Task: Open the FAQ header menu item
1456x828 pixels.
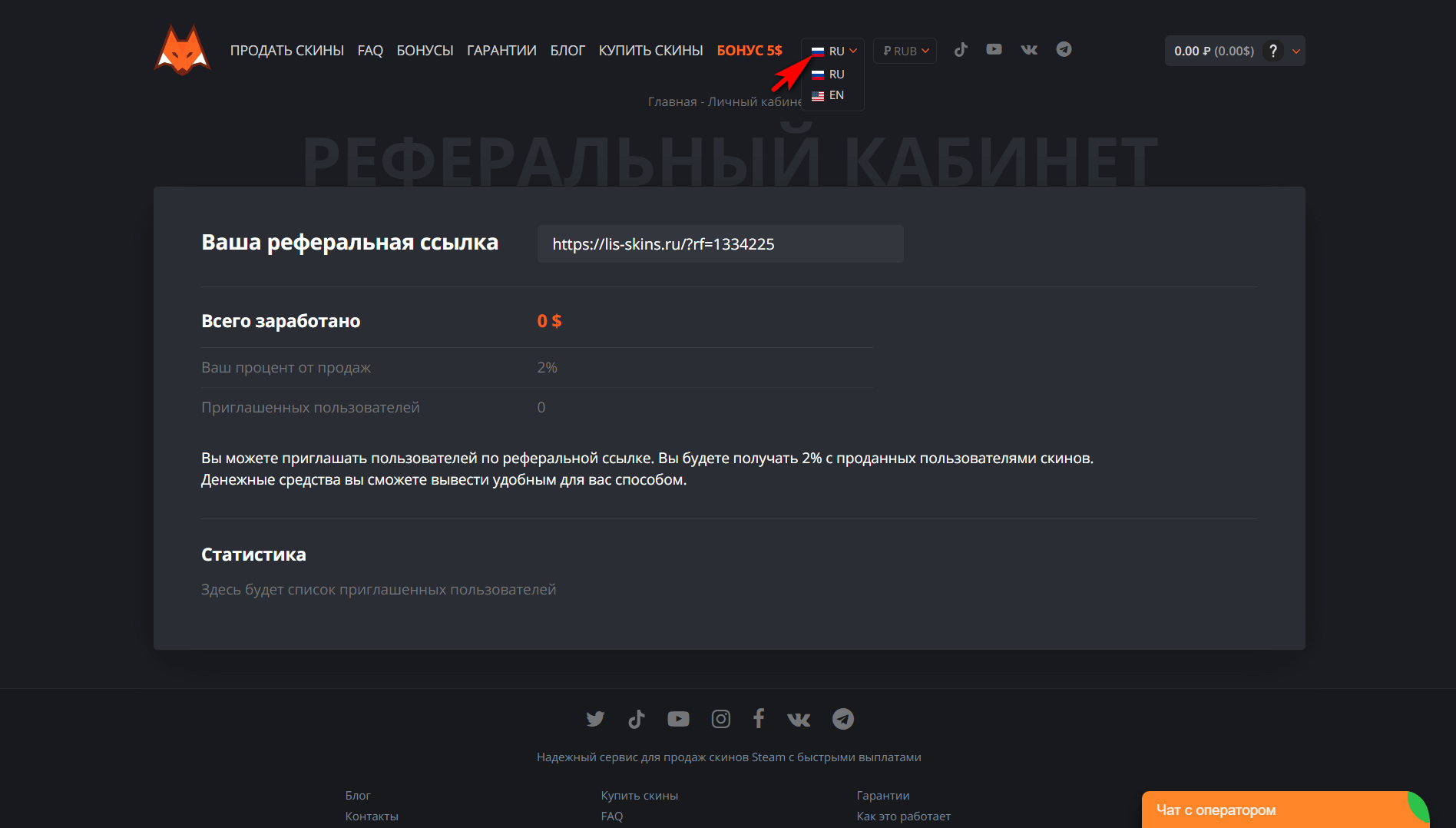Action: click(370, 51)
